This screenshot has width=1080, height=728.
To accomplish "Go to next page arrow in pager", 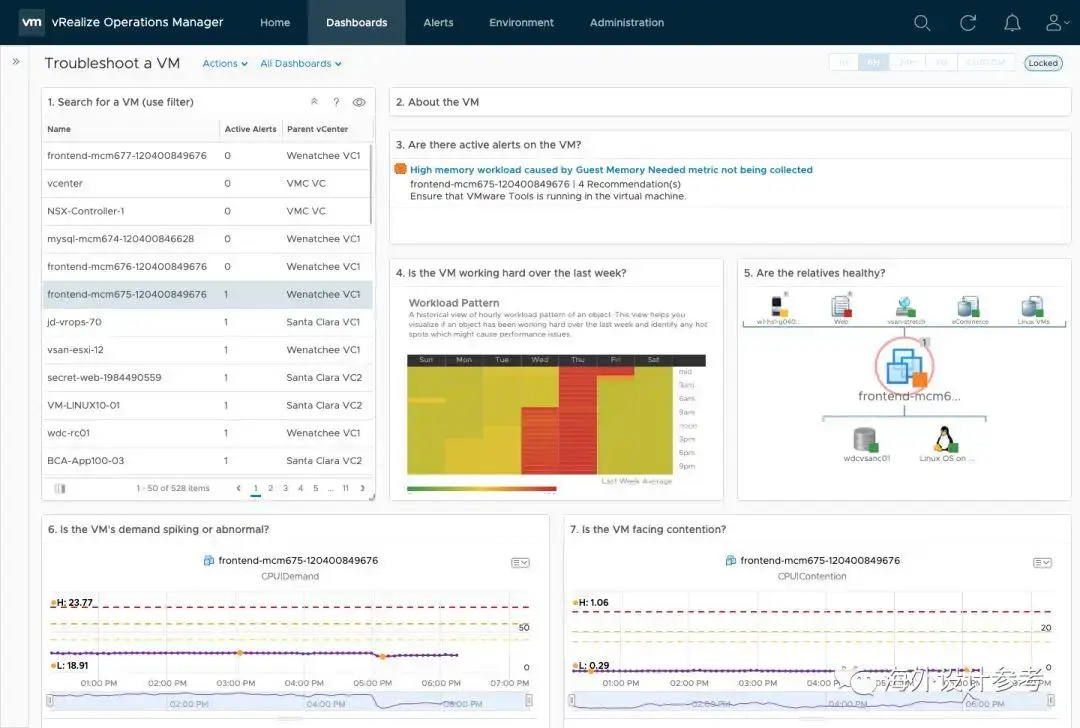I will [x=362, y=488].
